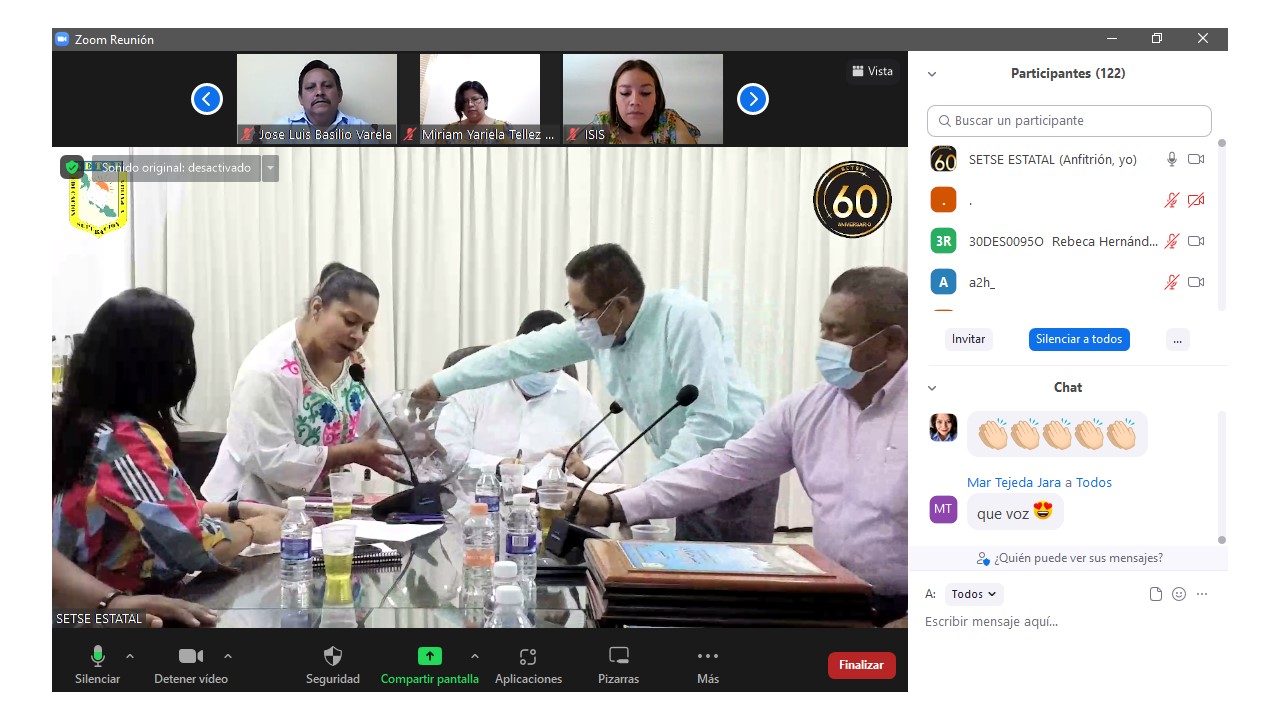Collapse the Participantes panel chevron

click(x=932, y=74)
